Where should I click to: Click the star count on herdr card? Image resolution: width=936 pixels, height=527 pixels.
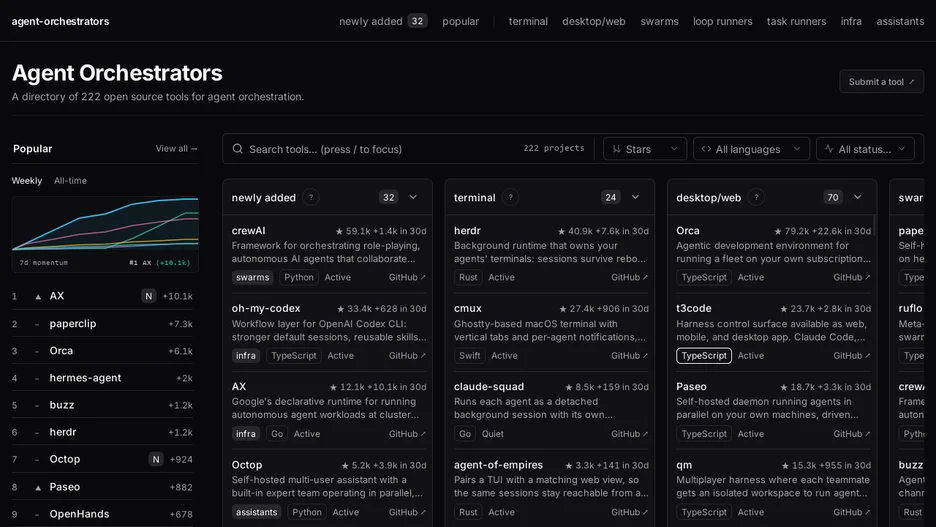coord(575,231)
